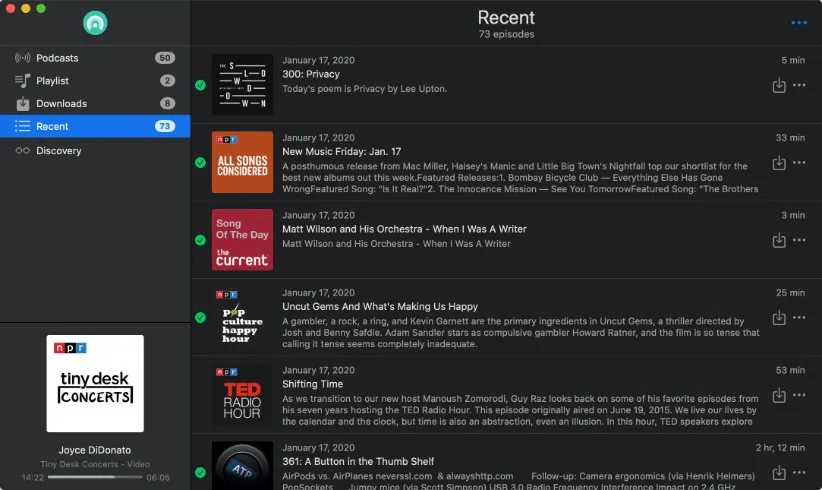This screenshot has height=490, width=822.
Task: Download the Uncut Gems episode
Action: pyautogui.click(x=779, y=318)
